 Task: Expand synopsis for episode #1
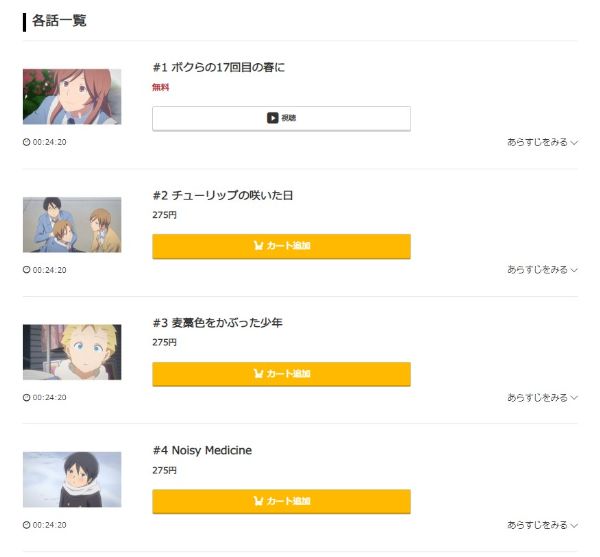542,142
